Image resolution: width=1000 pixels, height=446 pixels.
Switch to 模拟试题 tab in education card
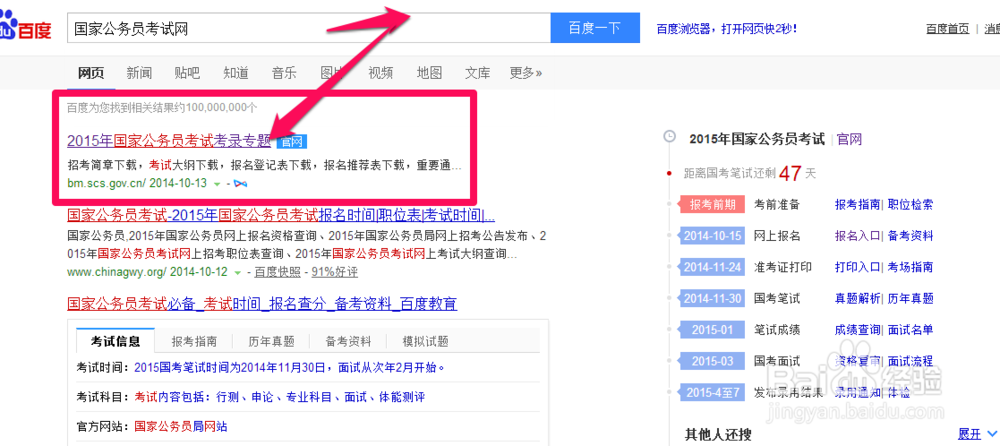click(x=425, y=341)
